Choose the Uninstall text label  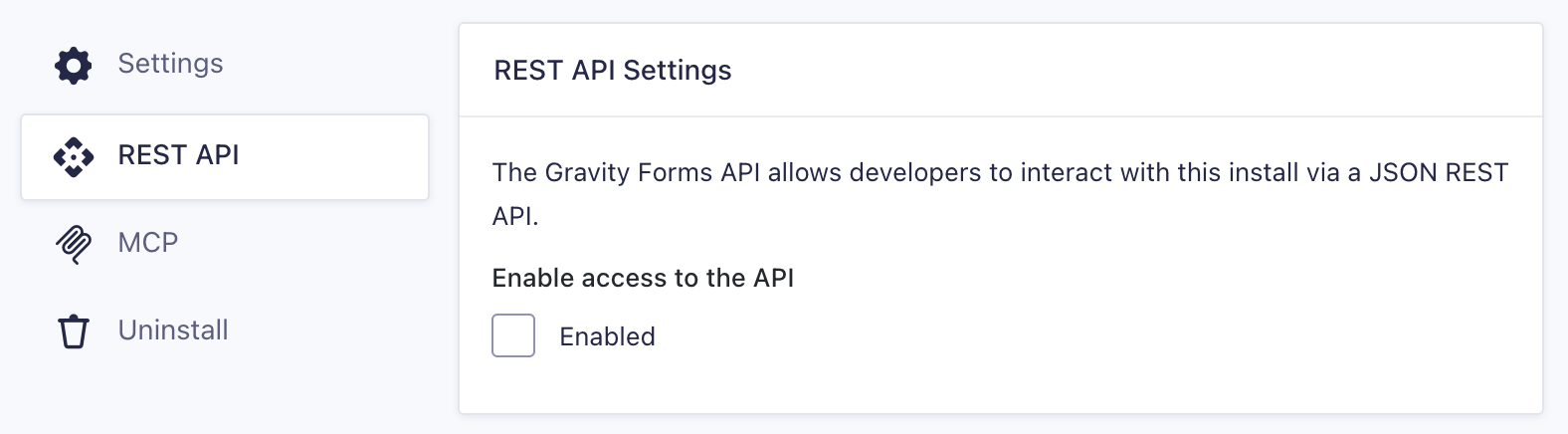click(173, 330)
